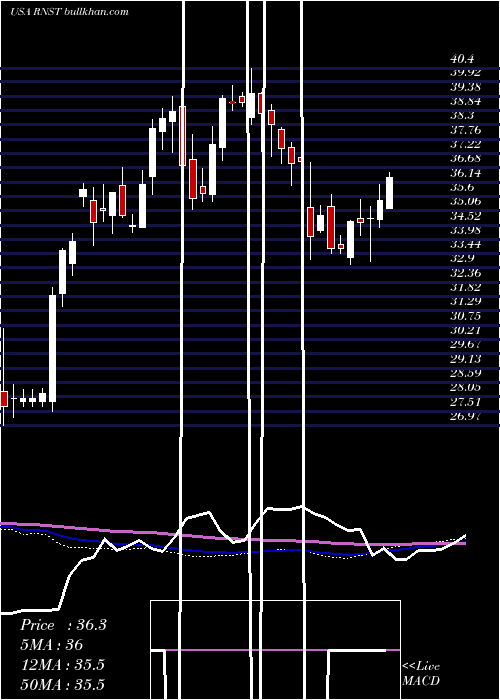Screen dimensions: 500x700
Task: Click the '5MA : 36' readout
Action: [x=52, y=645]
